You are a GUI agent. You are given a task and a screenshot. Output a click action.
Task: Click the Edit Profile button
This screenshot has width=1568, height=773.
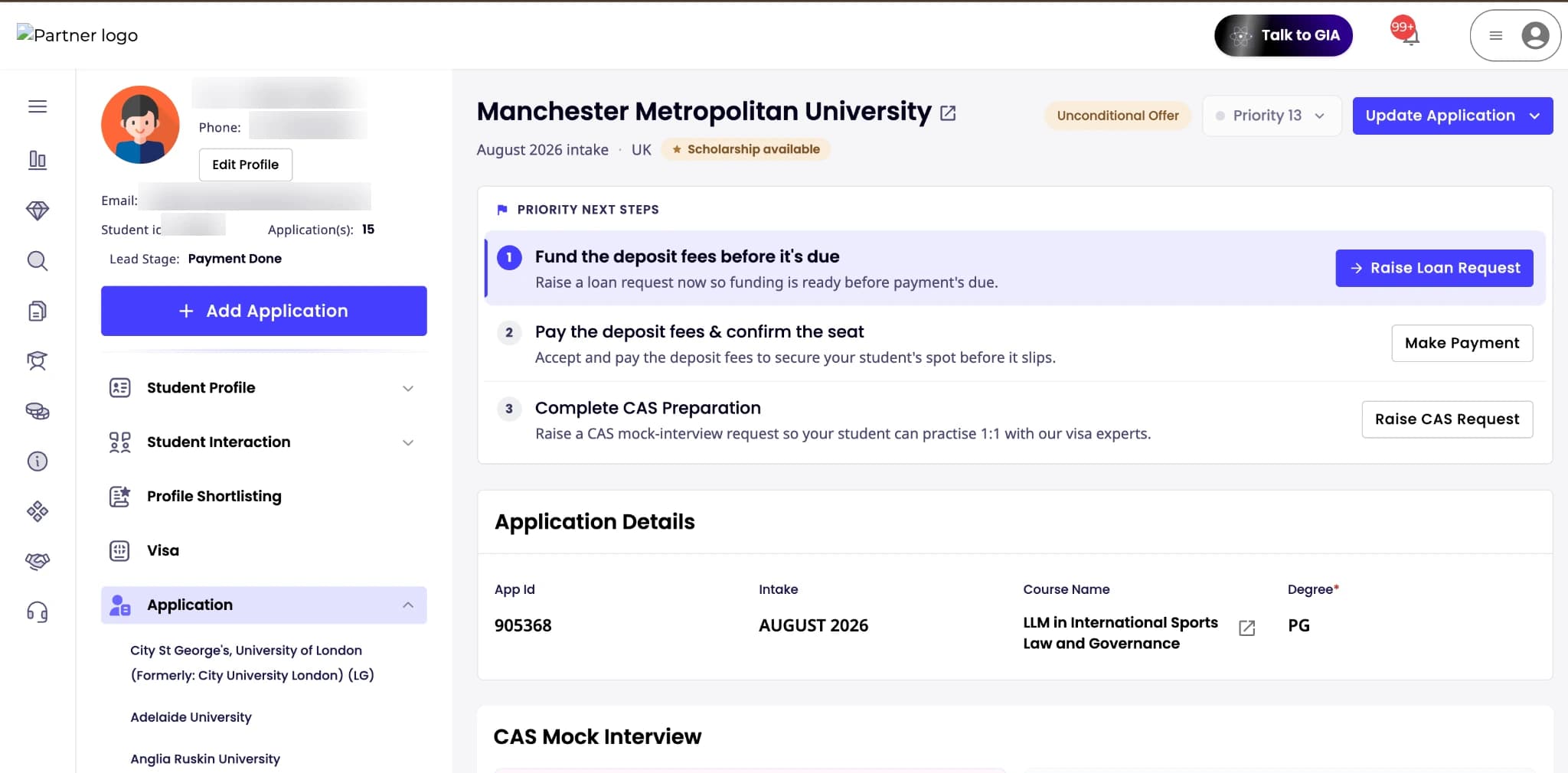point(245,165)
